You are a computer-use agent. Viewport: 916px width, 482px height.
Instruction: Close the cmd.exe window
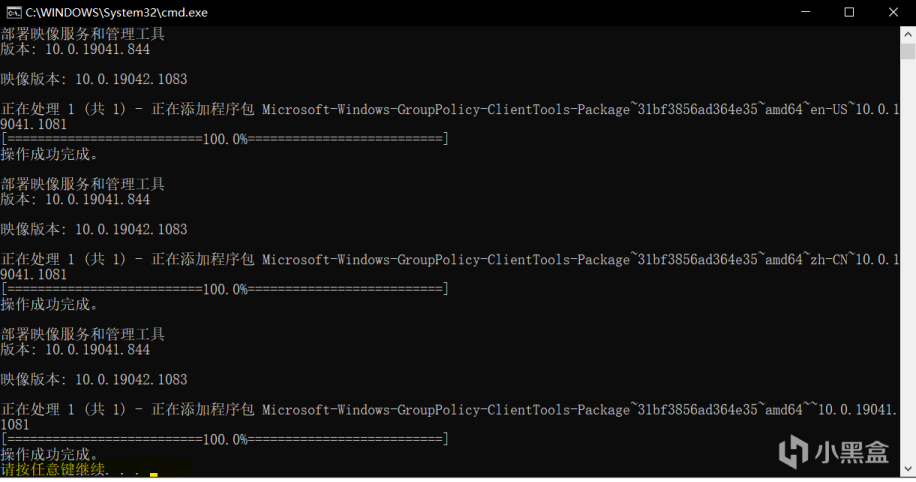(893, 12)
